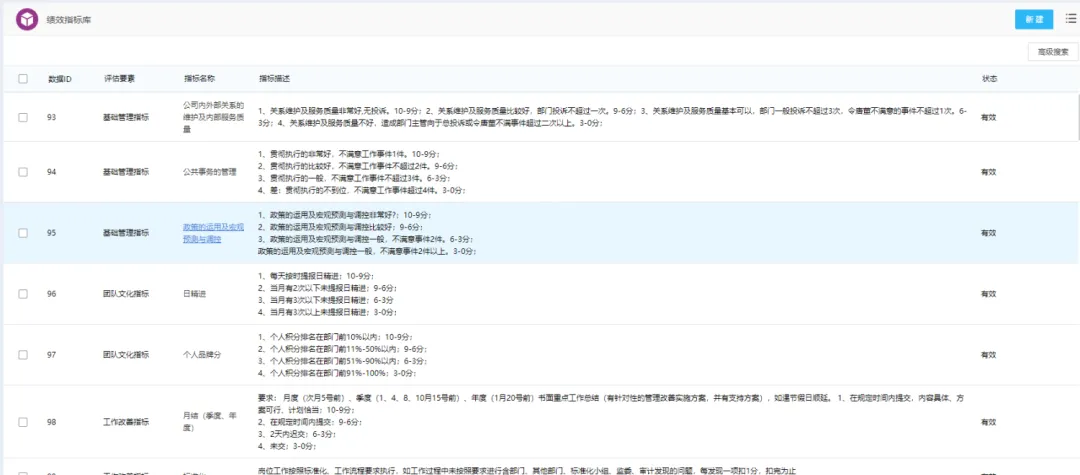Open the 政策的运用及宏观预测与调控 link
The height and width of the screenshot is (475, 1080).
point(213,233)
